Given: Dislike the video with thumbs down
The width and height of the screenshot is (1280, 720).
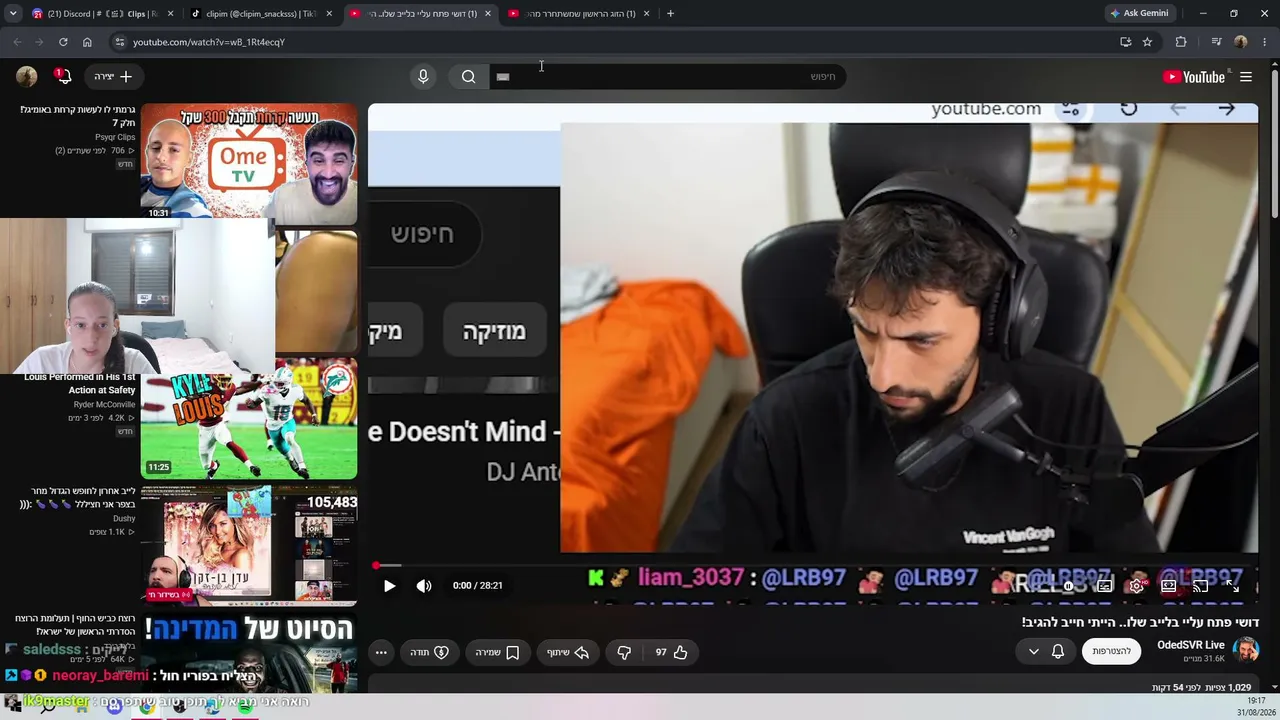Looking at the screenshot, I should (x=624, y=652).
